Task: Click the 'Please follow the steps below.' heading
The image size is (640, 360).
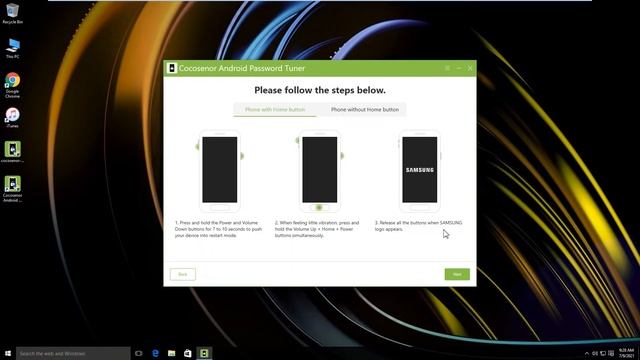Action: tap(320, 90)
